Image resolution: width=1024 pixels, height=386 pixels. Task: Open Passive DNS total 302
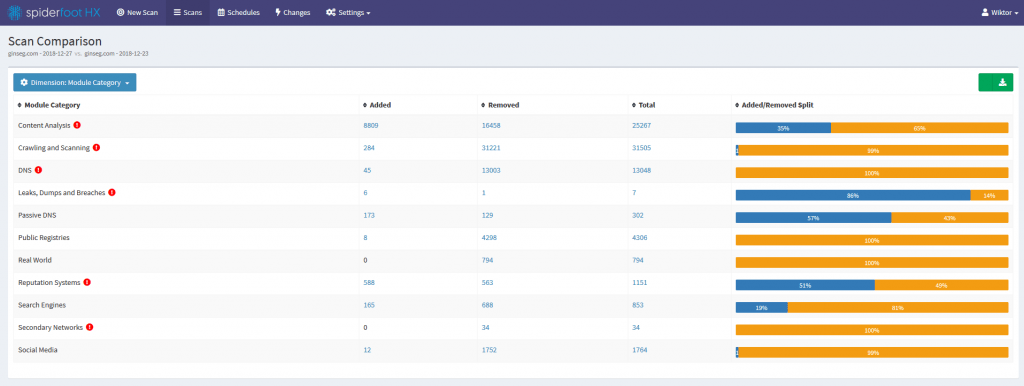point(637,215)
